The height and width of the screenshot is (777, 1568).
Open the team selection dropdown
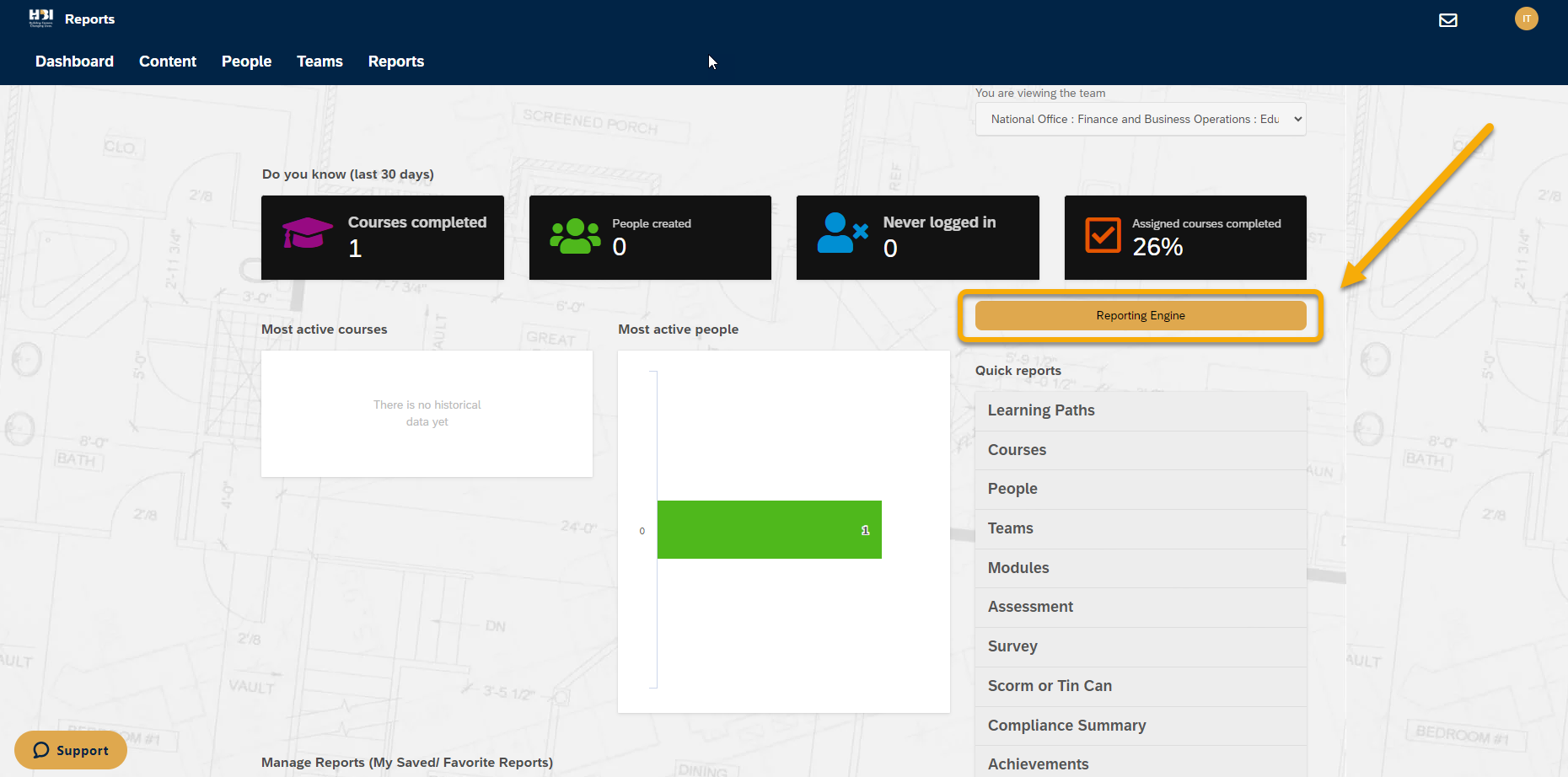pos(1140,120)
